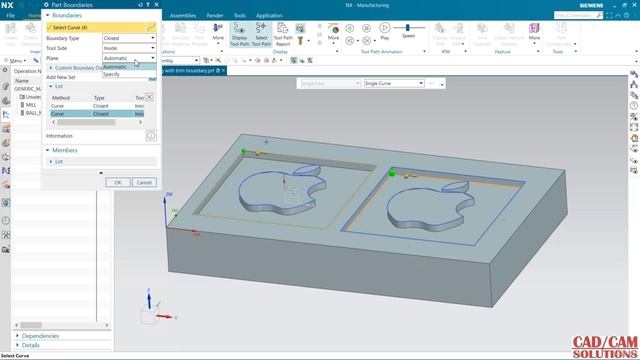Close the trim boundary.prt document tab
The width and height of the screenshot is (640, 360).
click(223, 71)
